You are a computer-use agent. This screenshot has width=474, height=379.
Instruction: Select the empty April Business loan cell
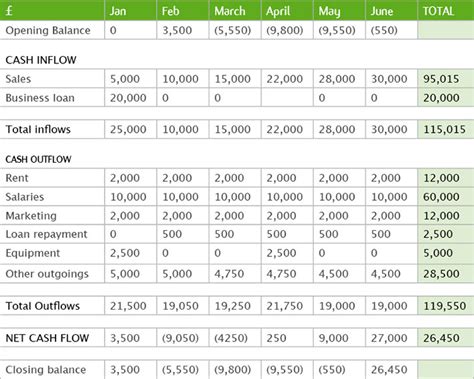(x=287, y=98)
